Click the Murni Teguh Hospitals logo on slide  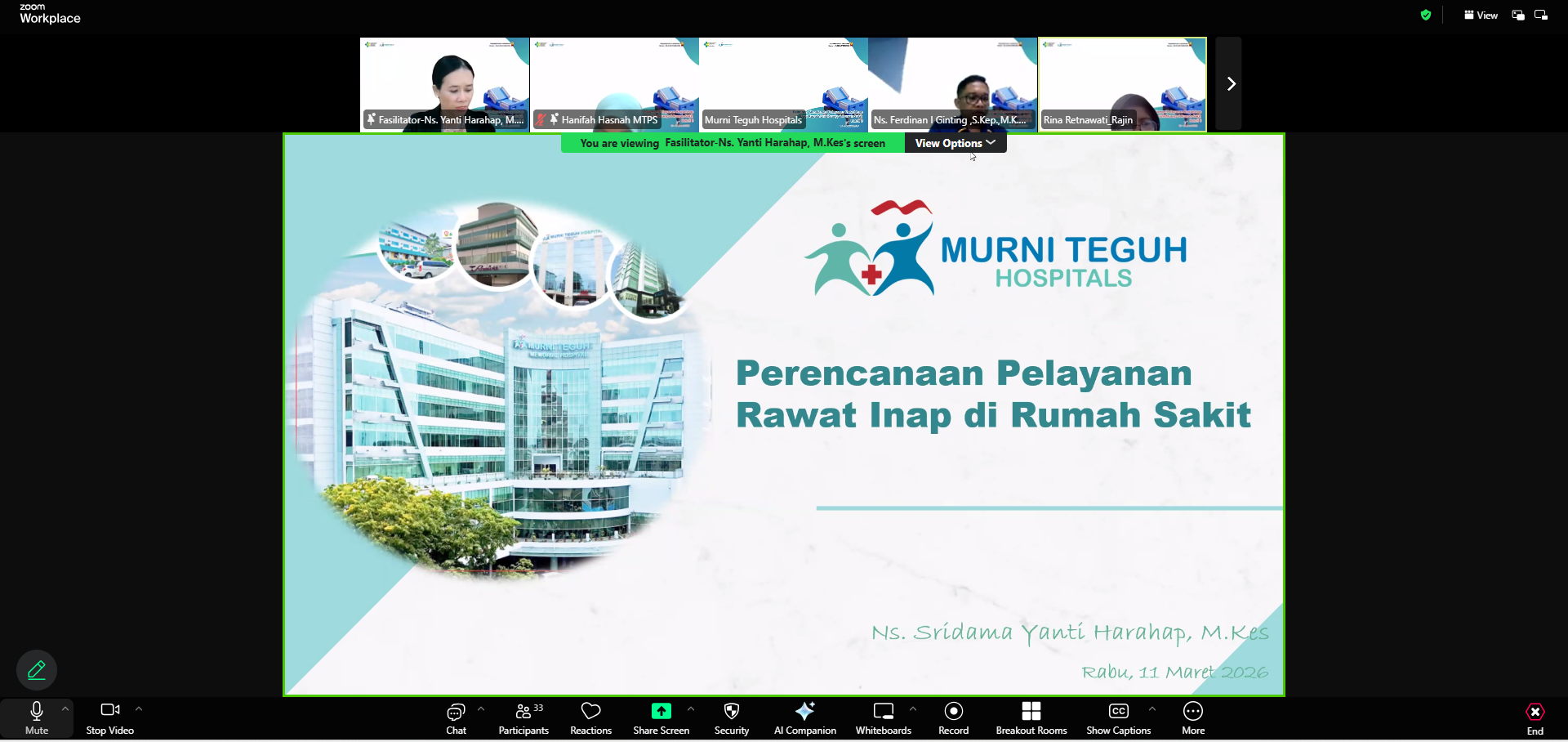click(996, 247)
